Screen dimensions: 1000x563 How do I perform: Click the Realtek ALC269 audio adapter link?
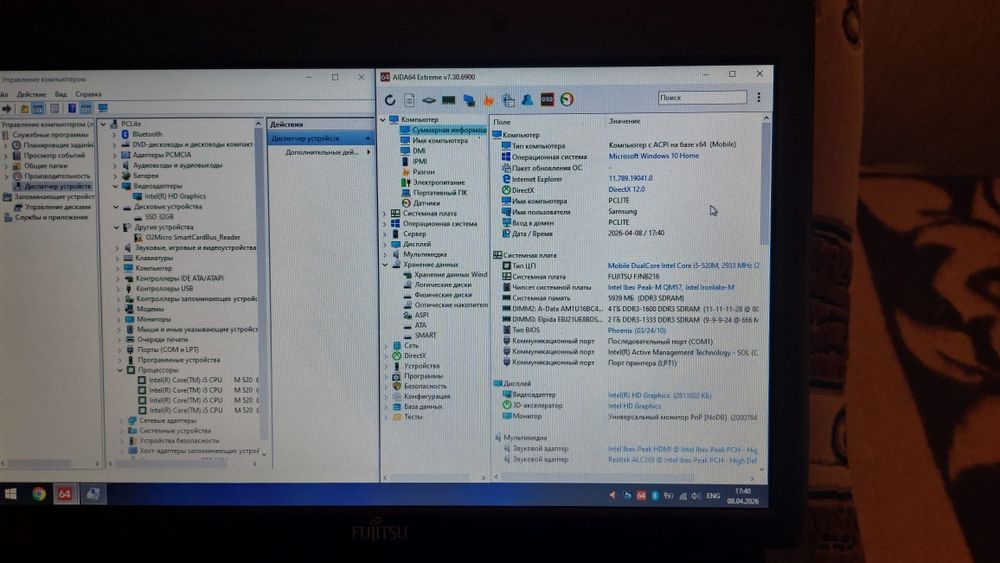[682, 460]
